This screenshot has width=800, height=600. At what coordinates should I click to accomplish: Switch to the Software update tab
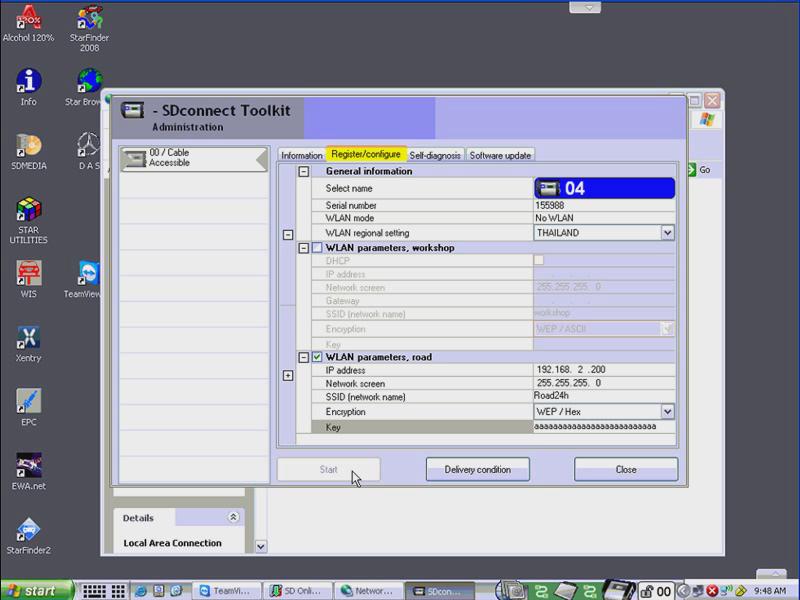tap(500, 155)
